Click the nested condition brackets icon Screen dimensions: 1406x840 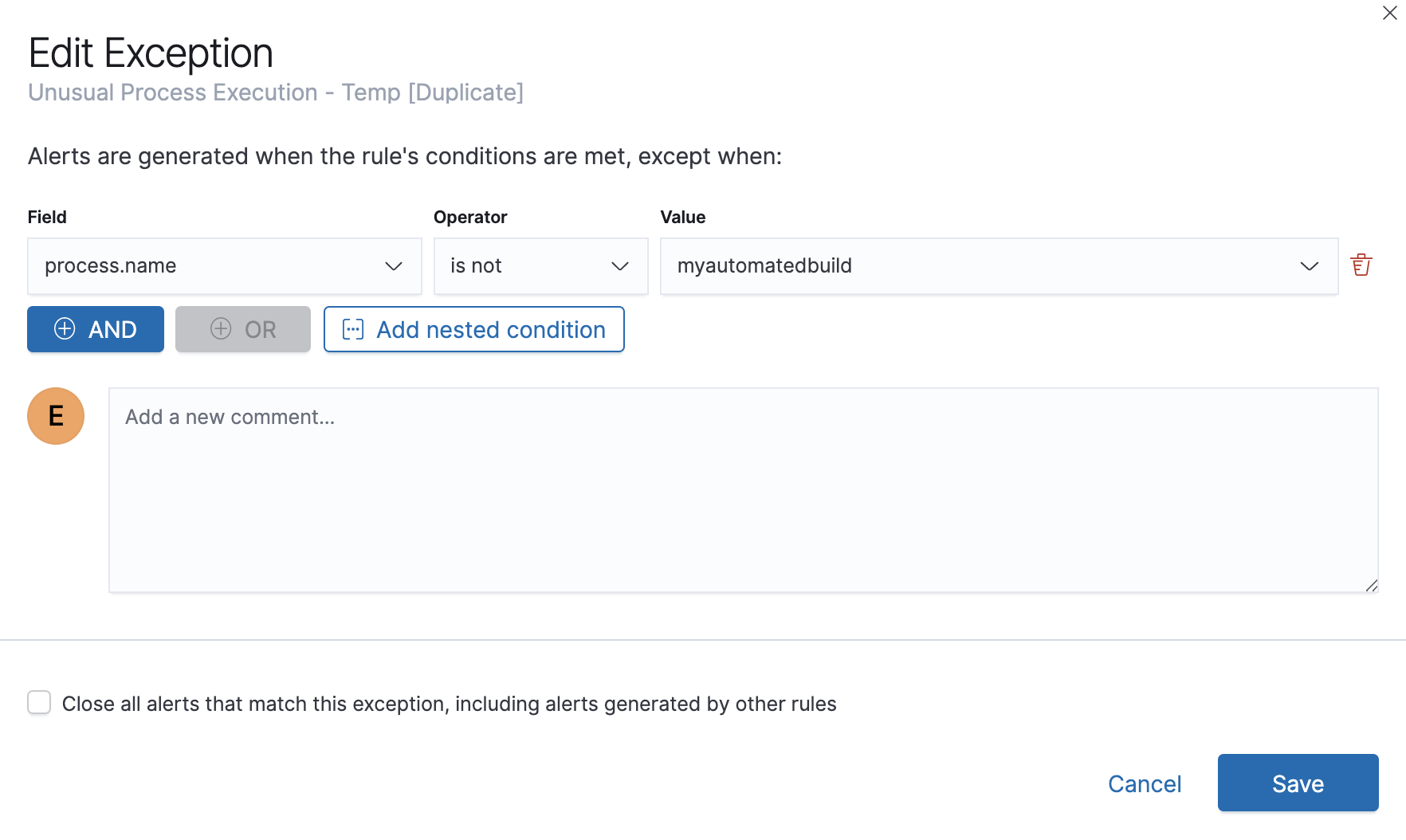(353, 329)
